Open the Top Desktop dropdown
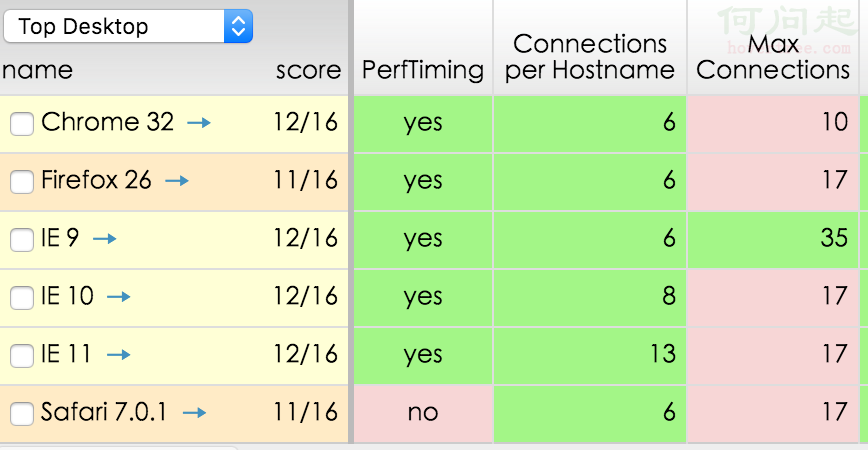The image size is (868, 450). pos(128,27)
